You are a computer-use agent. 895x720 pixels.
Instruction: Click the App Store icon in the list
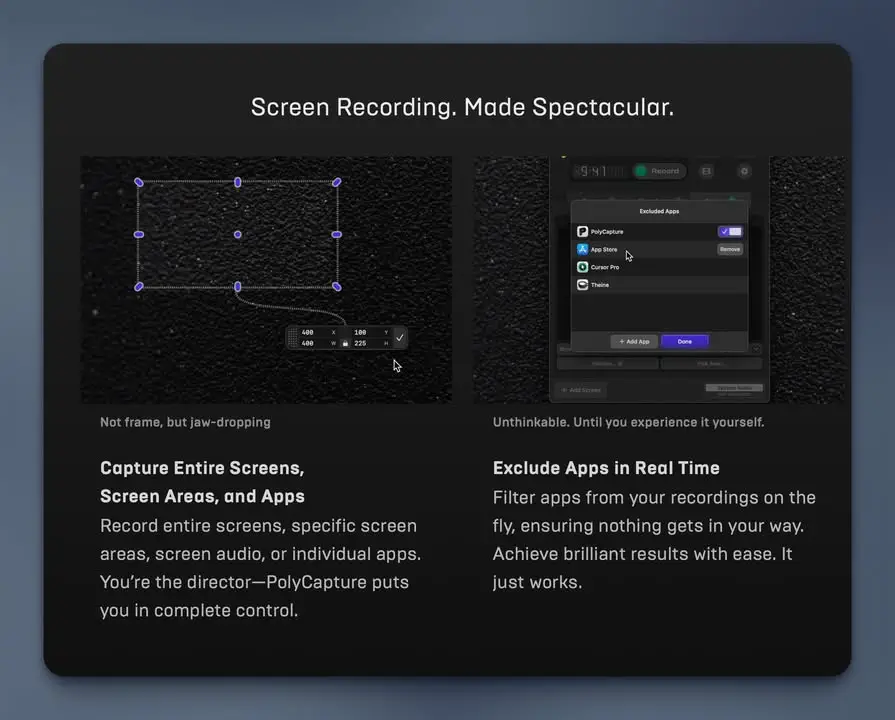(x=582, y=249)
